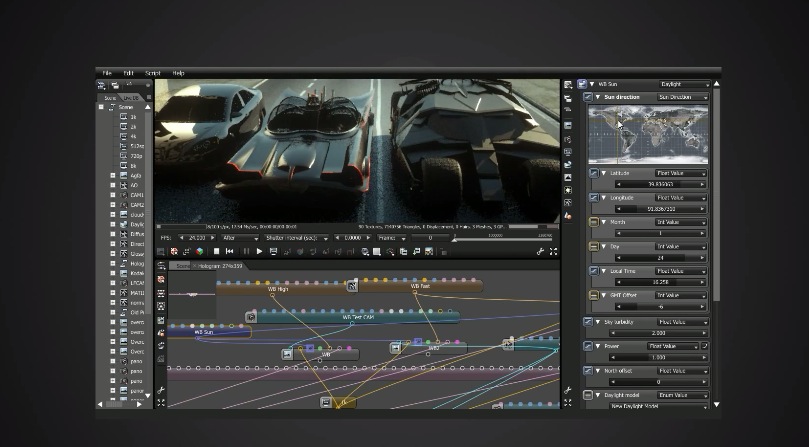Click the render region square icon
The width and height of the screenshot is (809, 447).
(377, 251)
